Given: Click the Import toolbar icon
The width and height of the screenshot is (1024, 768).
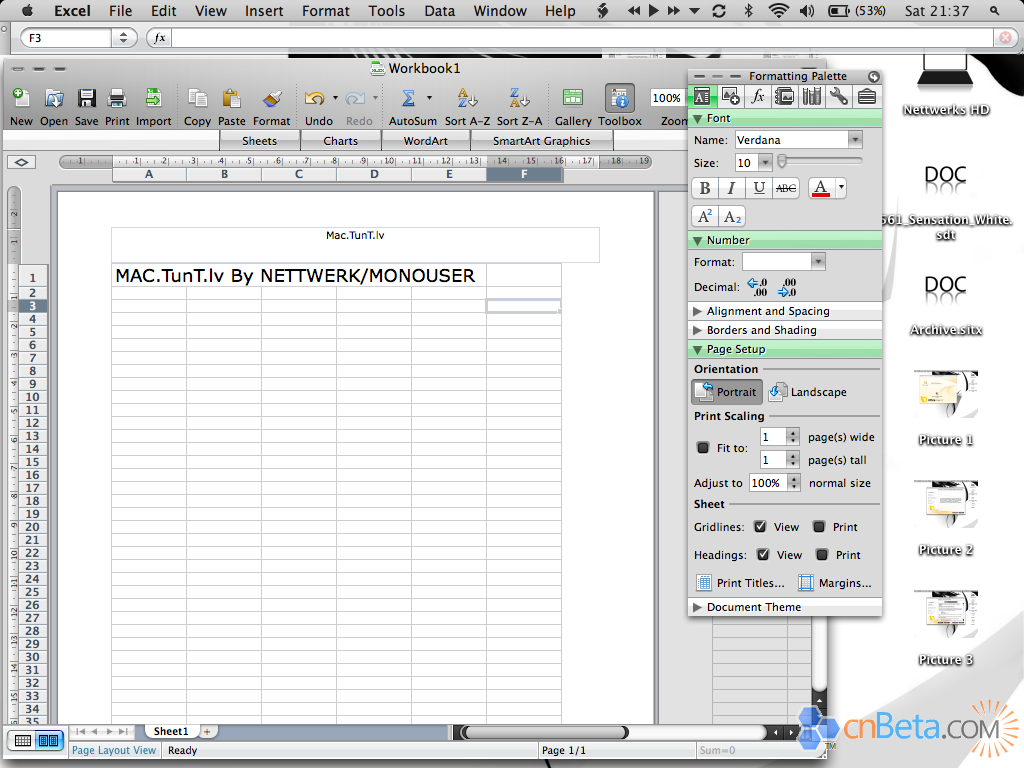Looking at the screenshot, I should click(x=153, y=98).
